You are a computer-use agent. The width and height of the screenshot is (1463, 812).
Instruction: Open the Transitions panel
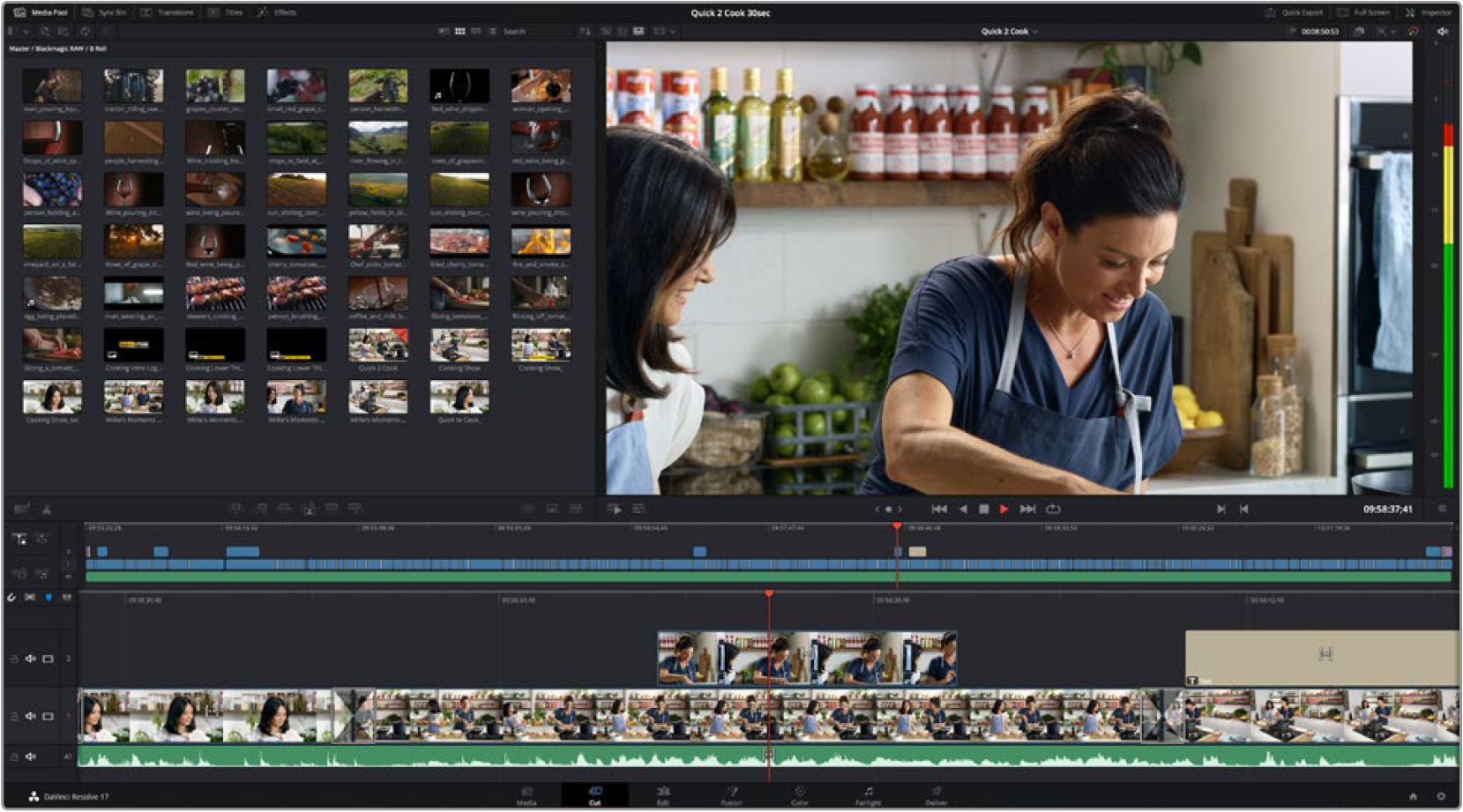pyautogui.click(x=168, y=12)
